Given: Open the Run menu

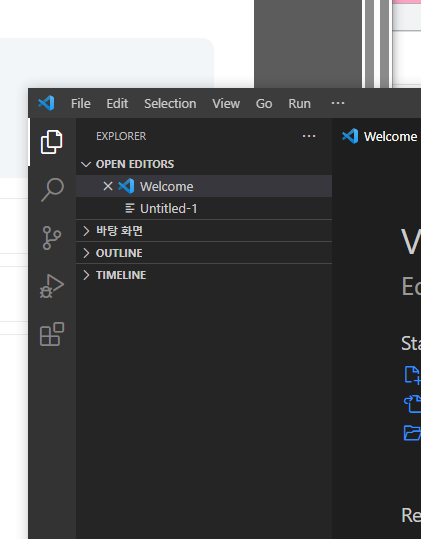Looking at the screenshot, I should pyautogui.click(x=299, y=103).
